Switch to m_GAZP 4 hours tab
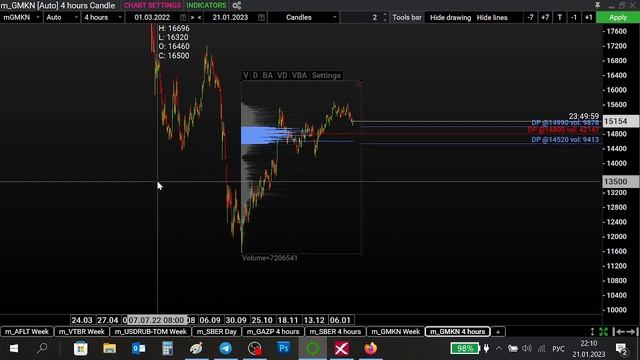Screen dimensions: 640x360 click(x=273, y=332)
